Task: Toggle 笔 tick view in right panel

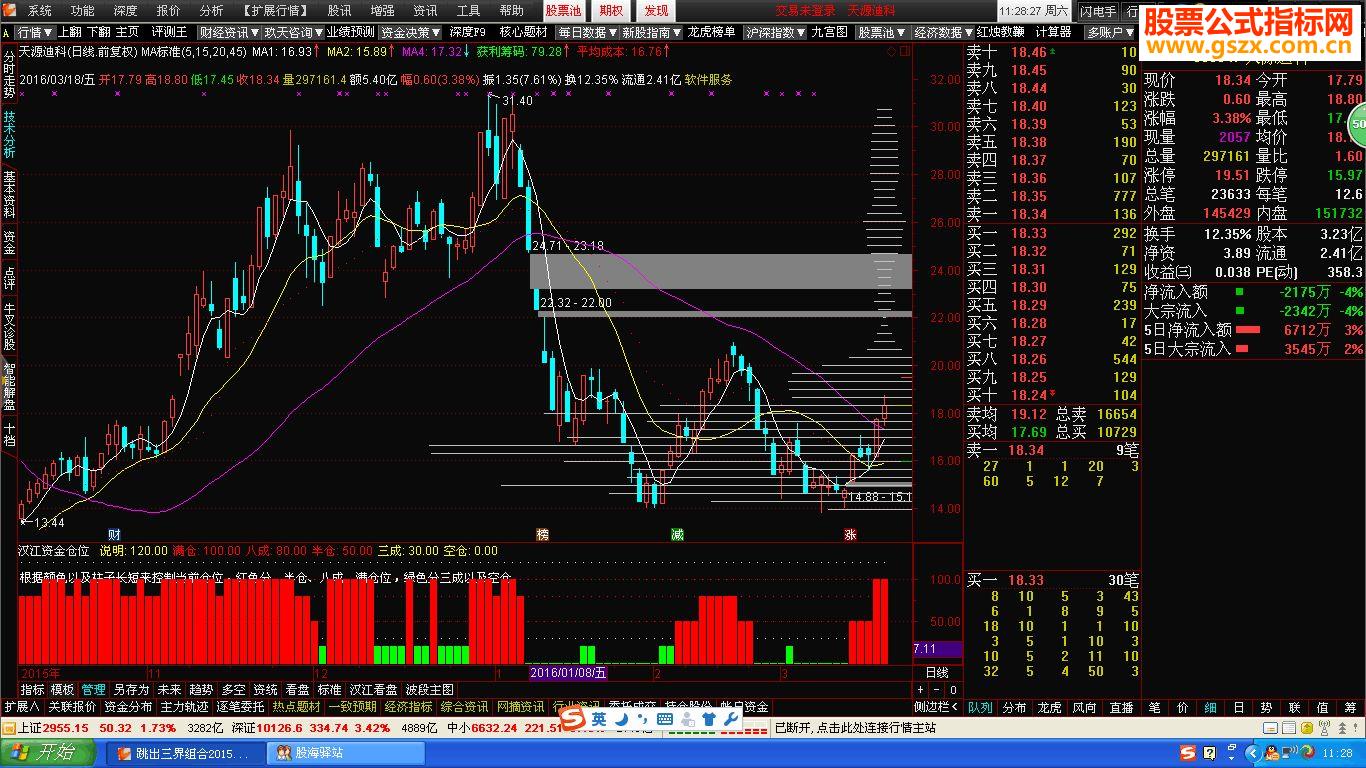Action: coord(1155,708)
